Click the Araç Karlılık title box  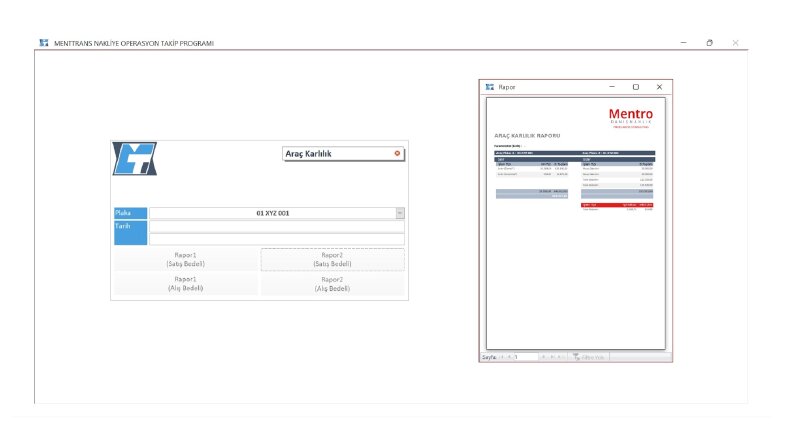[343, 154]
